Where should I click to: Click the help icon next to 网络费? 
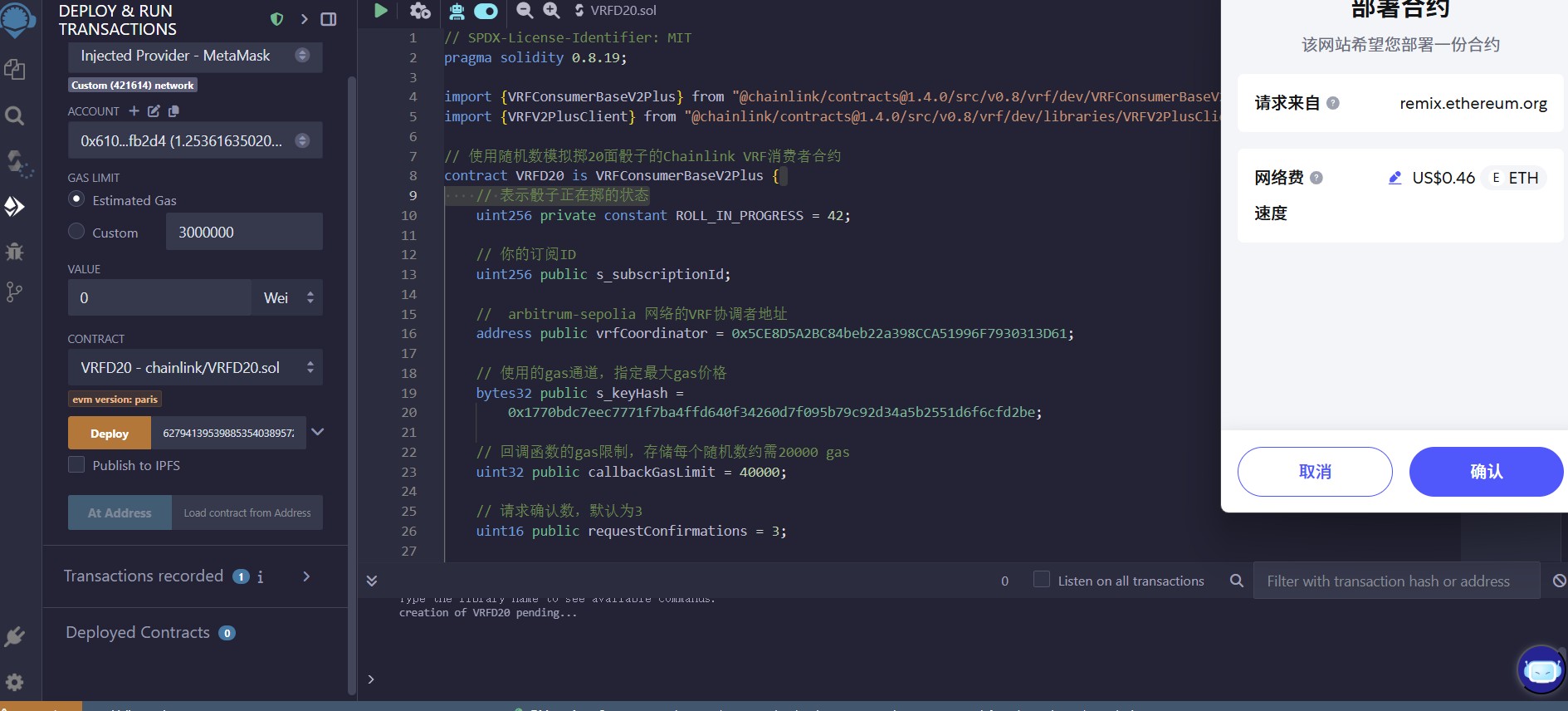pyautogui.click(x=1316, y=178)
